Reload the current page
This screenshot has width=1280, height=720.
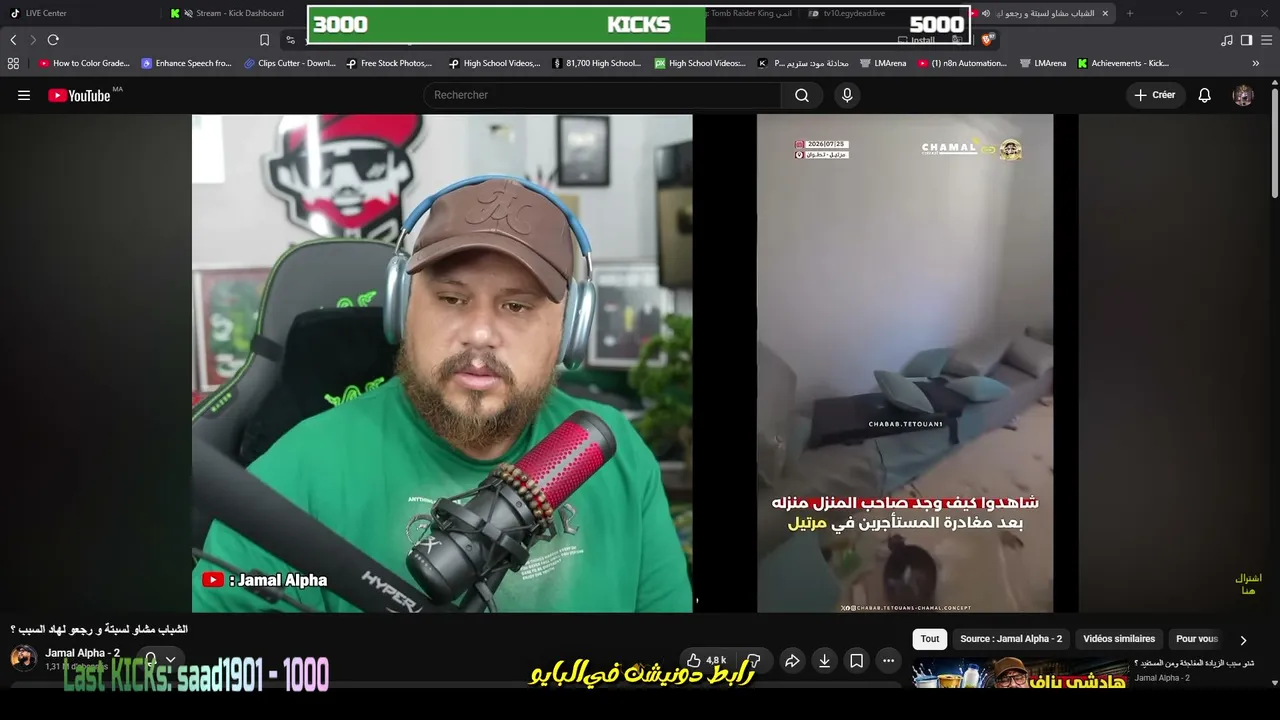point(53,40)
